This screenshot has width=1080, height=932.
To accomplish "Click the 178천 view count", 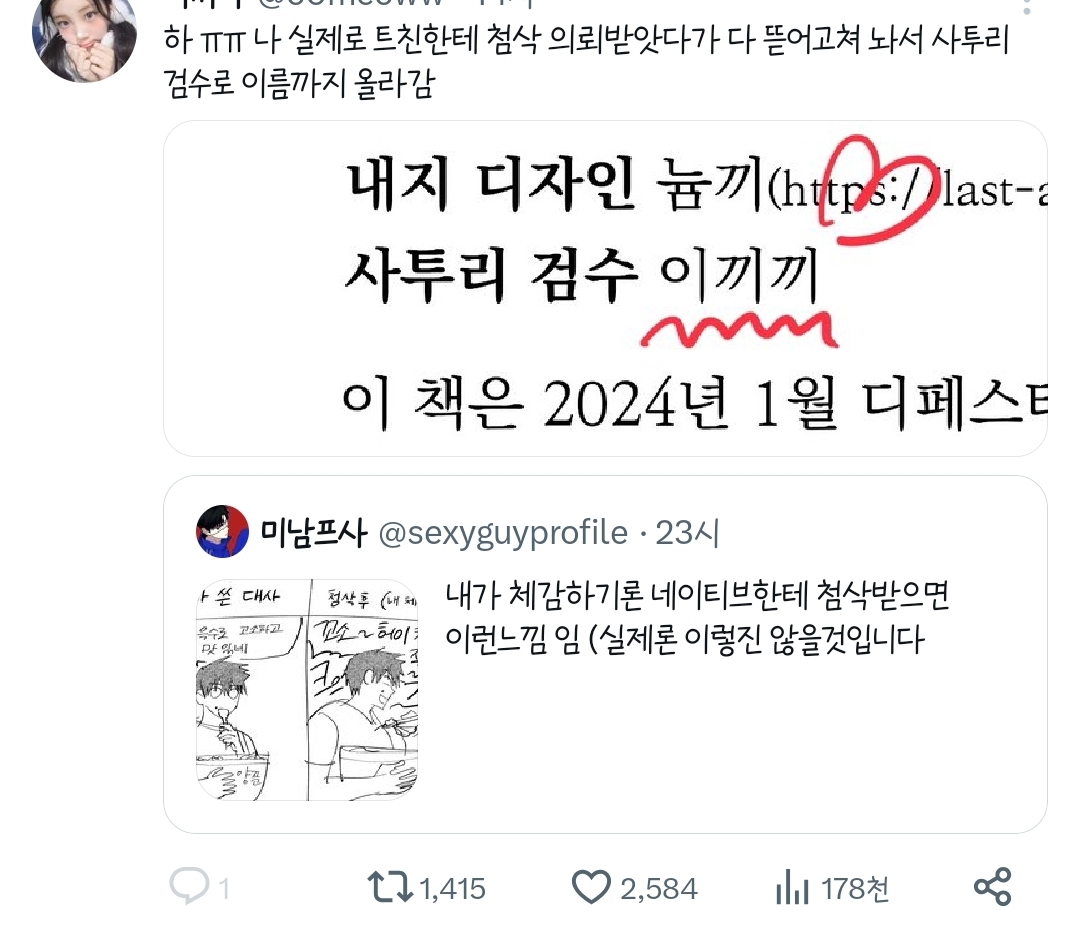I will [x=855, y=889].
